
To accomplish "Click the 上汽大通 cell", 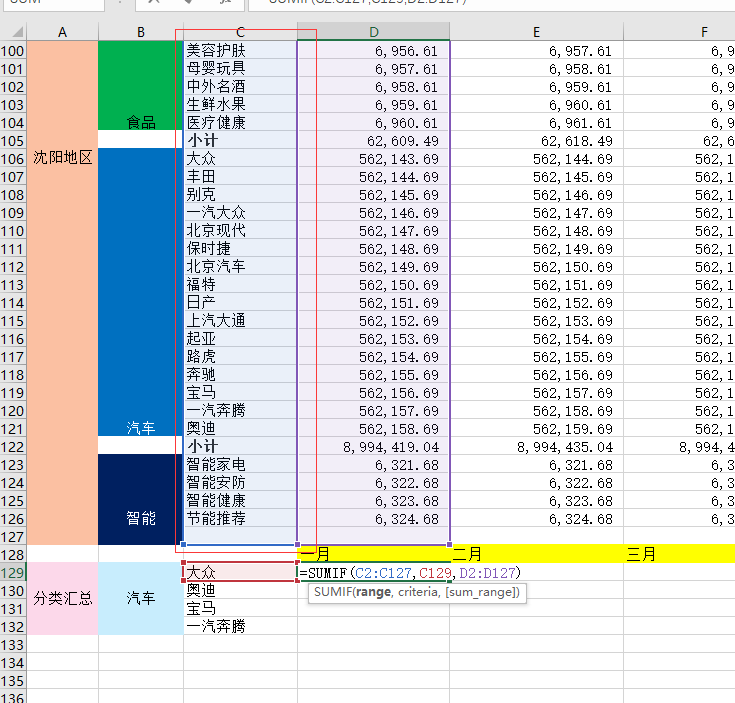I will tap(240, 321).
